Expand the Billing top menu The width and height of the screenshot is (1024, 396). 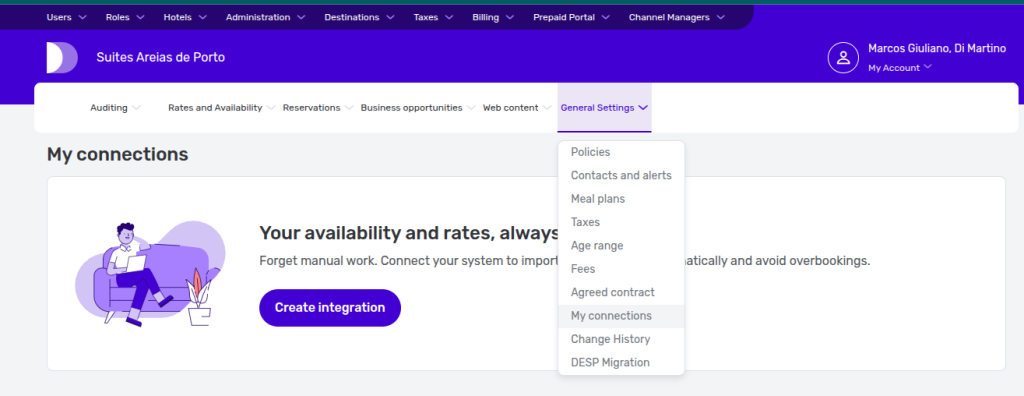[493, 18]
